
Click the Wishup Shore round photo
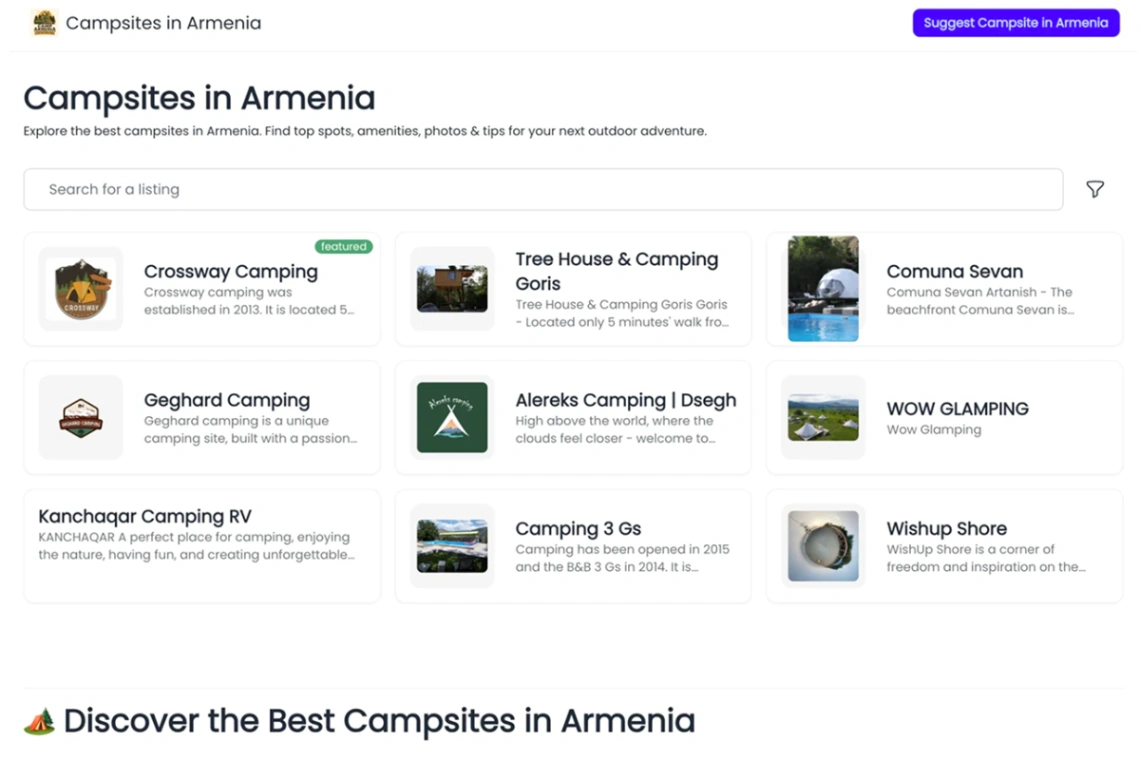(823, 546)
